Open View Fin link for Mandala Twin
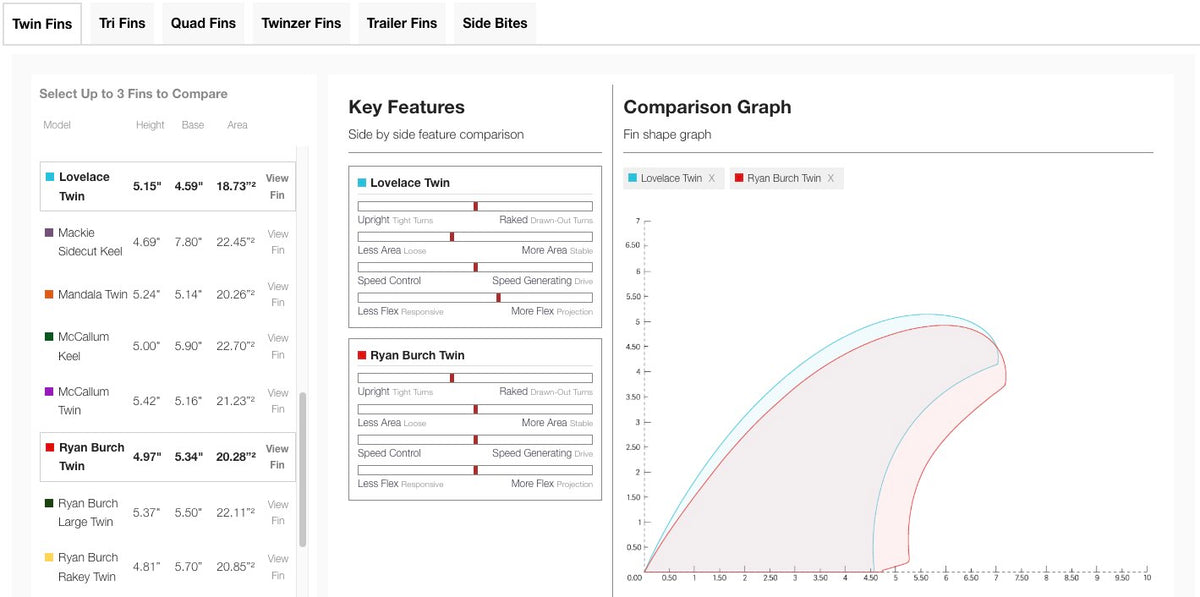 [278, 295]
